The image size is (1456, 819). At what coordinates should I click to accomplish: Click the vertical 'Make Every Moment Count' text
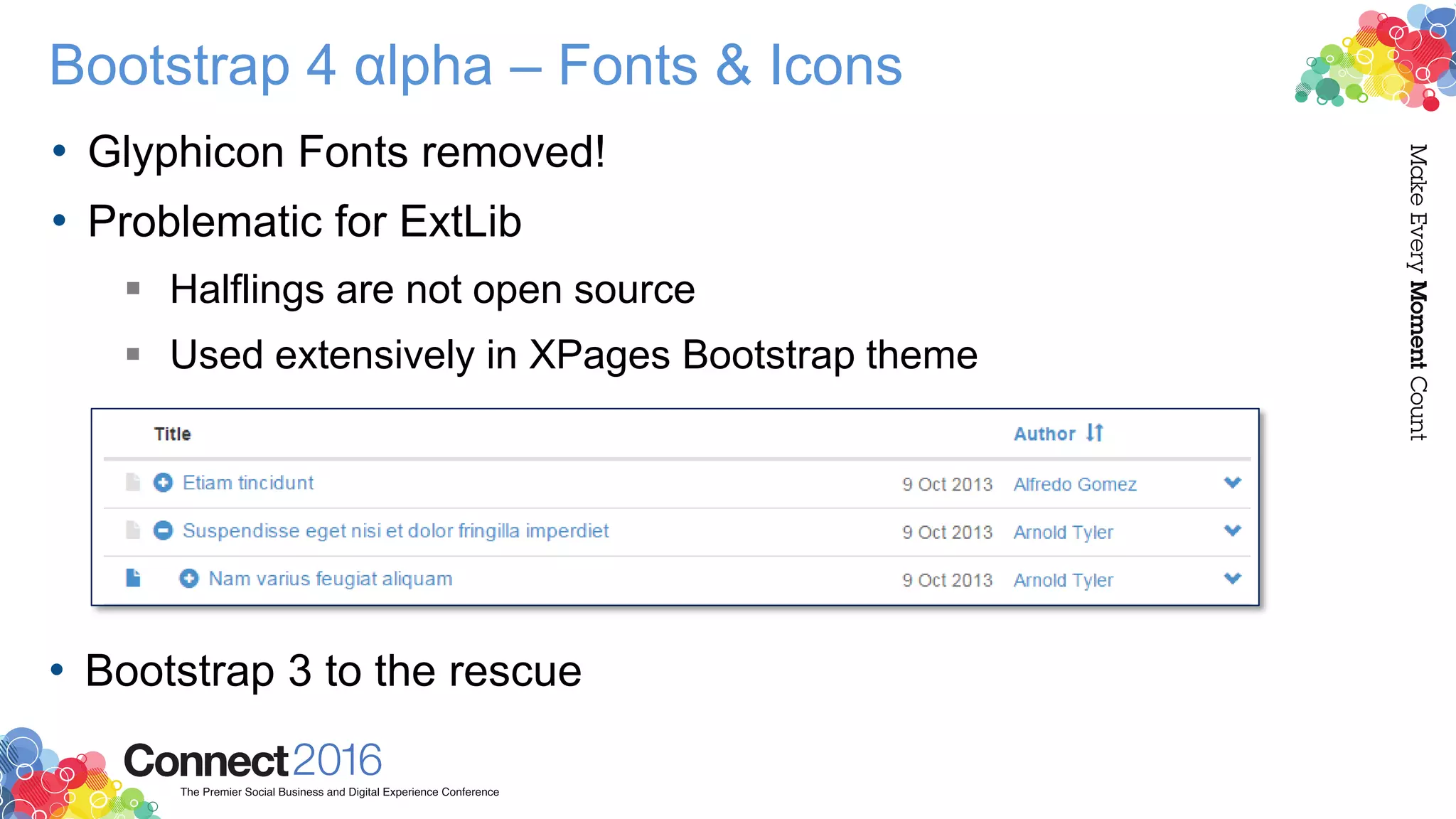pyautogui.click(x=1418, y=292)
